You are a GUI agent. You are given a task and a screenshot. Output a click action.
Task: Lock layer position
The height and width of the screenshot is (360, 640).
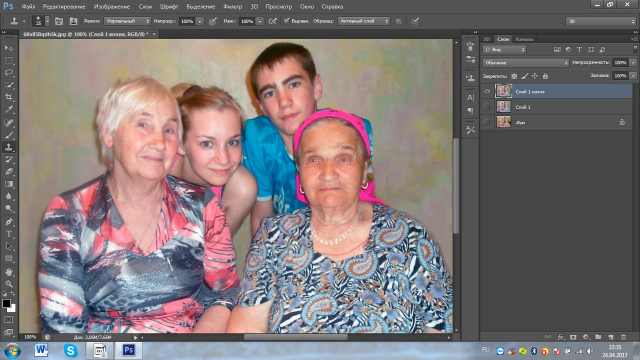click(x=535, y=76)
